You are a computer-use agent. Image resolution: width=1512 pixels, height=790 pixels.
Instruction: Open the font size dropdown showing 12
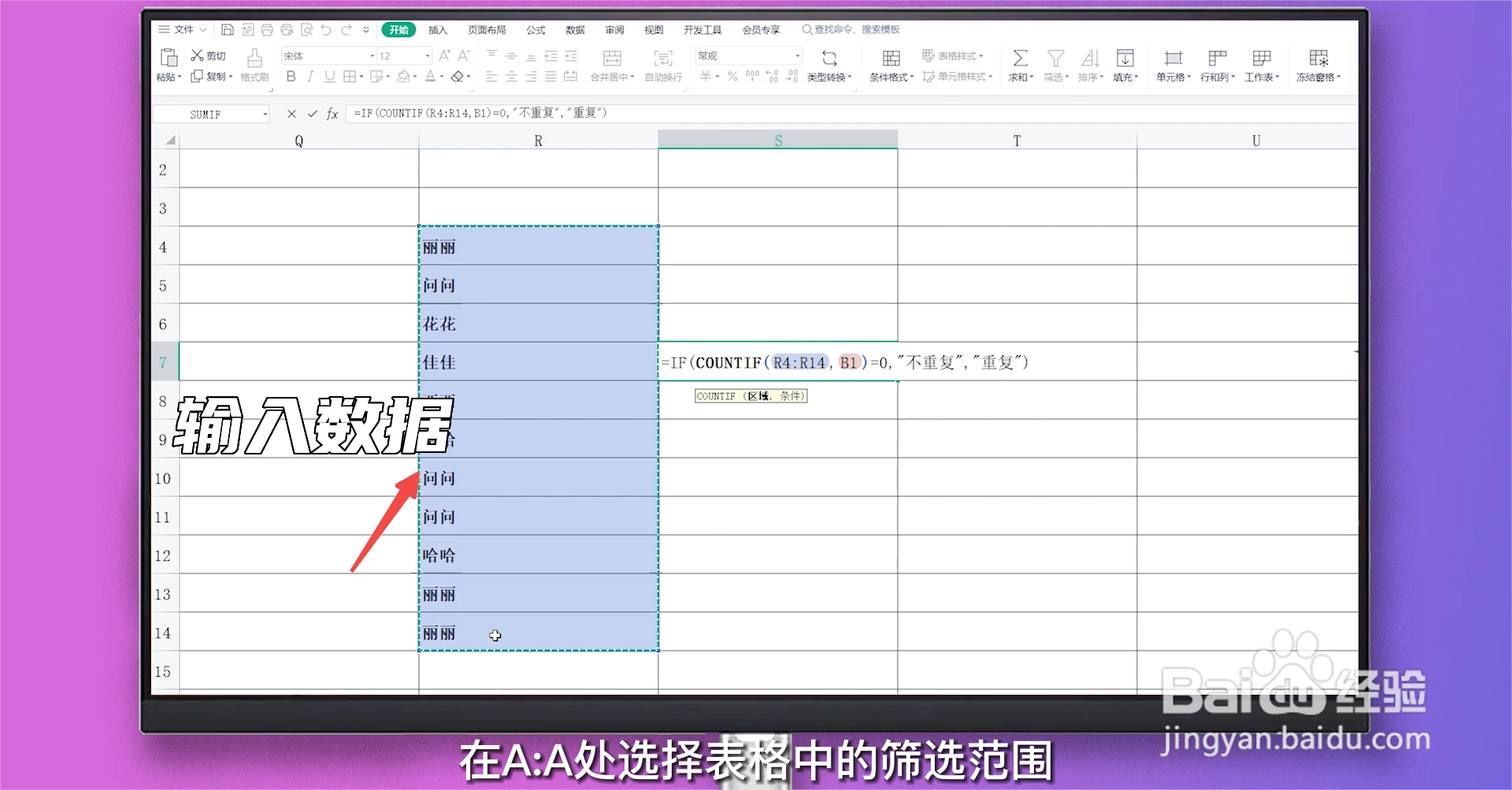428,56
